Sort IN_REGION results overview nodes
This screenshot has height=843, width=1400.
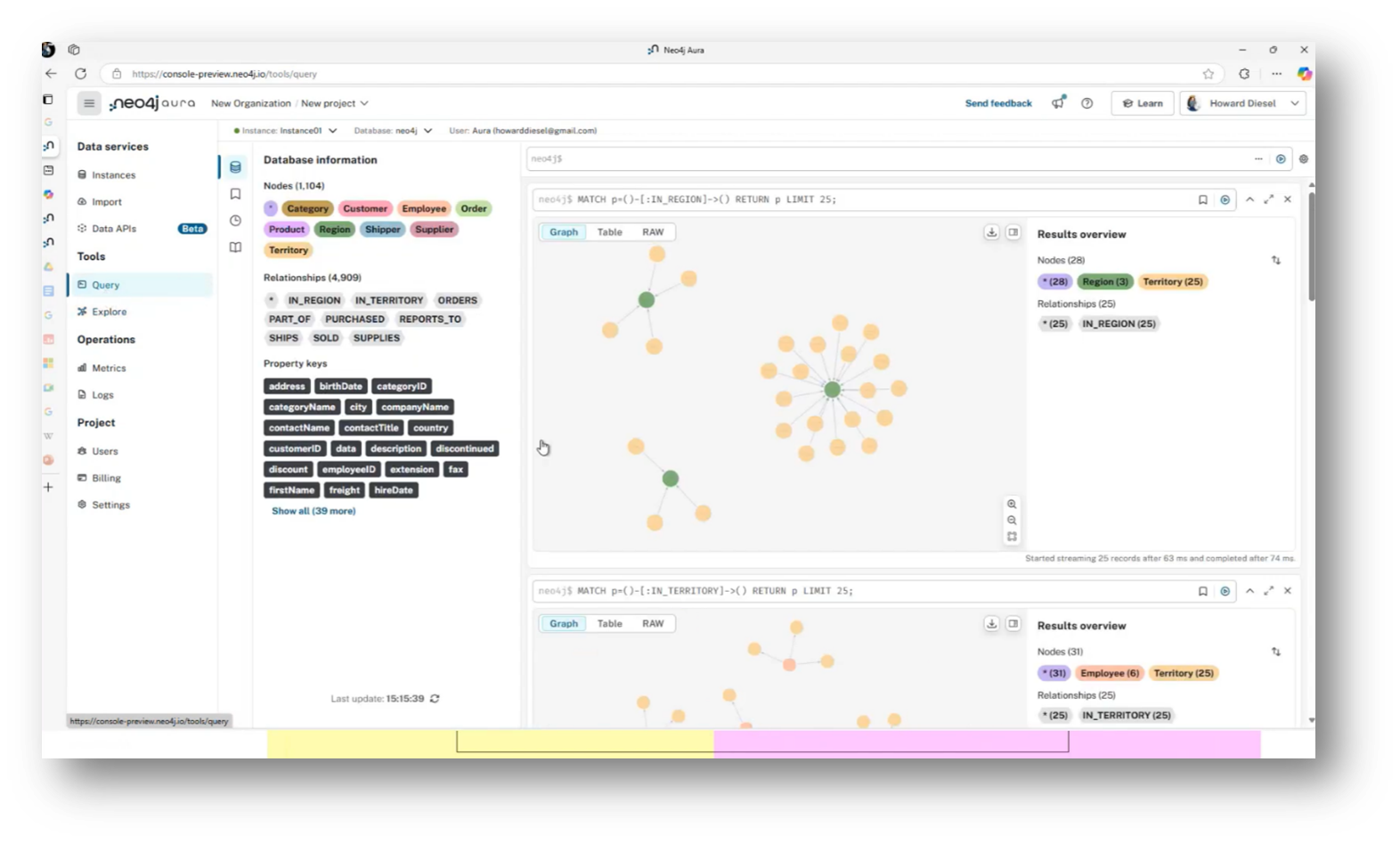pos(1275,261)
